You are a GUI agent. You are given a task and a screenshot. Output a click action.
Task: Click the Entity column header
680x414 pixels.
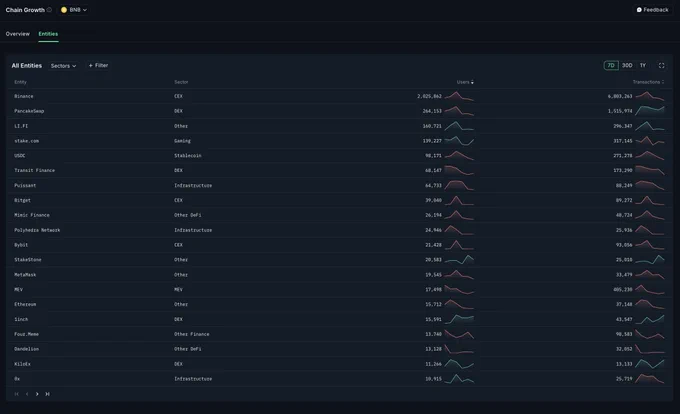pos(20,82)
